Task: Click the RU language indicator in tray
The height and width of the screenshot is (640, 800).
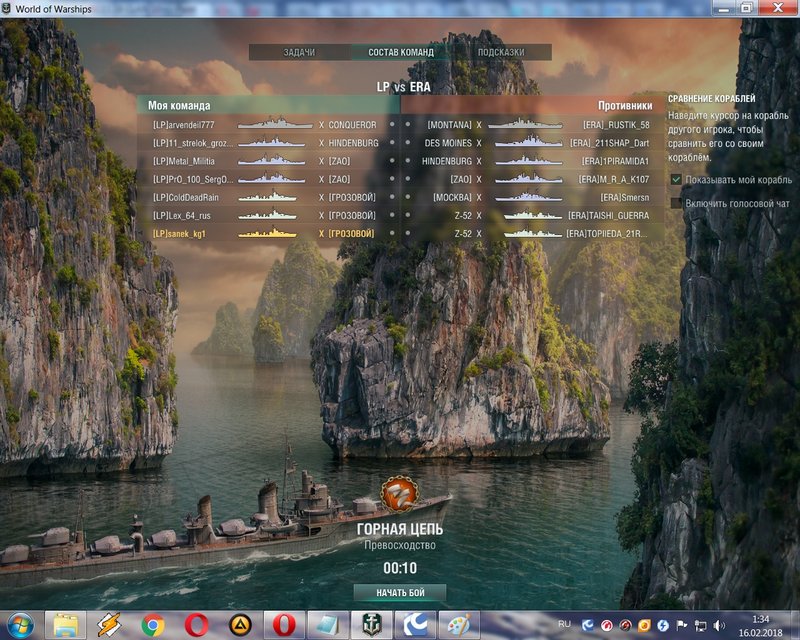Action: click(564, 624)
